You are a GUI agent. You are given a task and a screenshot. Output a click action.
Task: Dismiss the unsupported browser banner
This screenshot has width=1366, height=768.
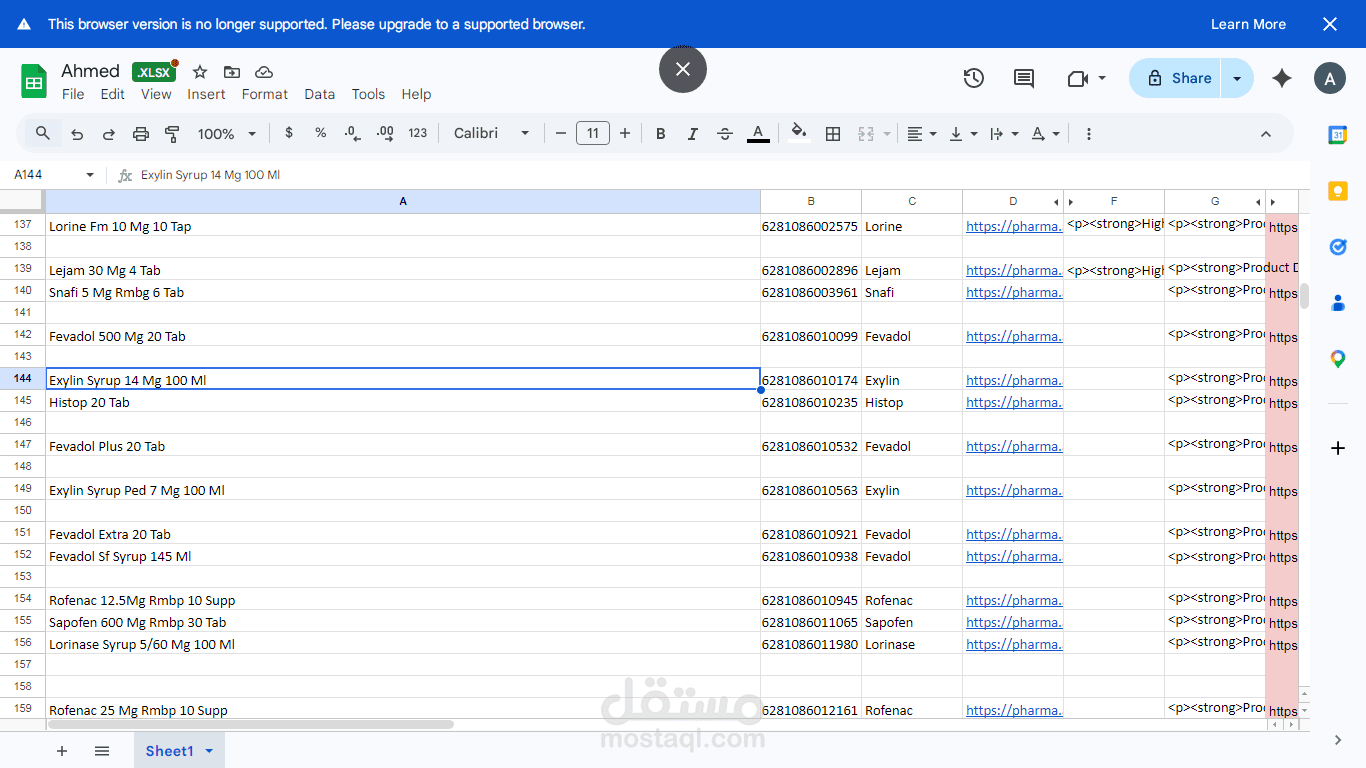[x=1330, y=24]
